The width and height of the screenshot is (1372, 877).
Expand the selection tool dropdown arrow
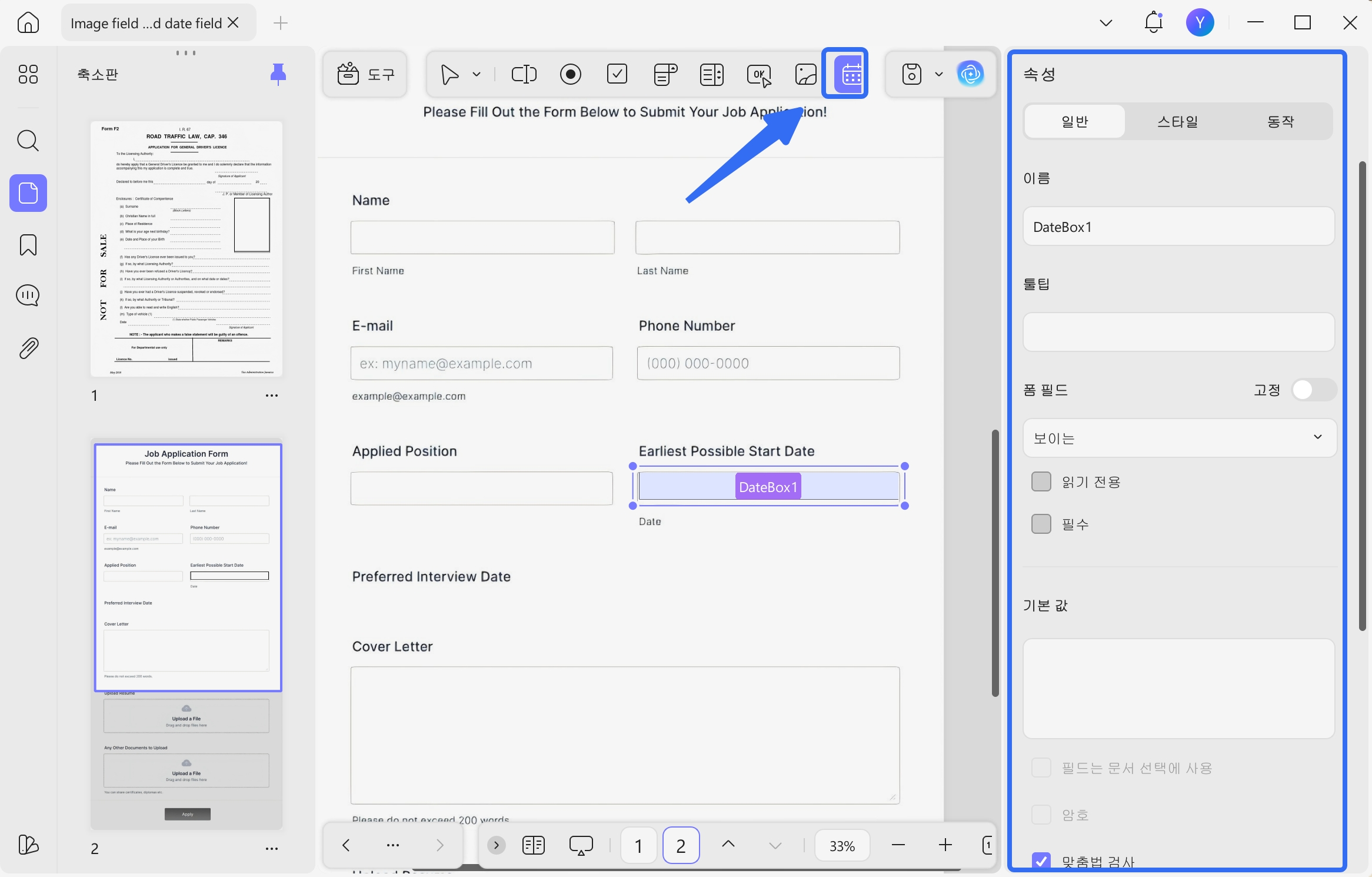click(x=477, y=74)
